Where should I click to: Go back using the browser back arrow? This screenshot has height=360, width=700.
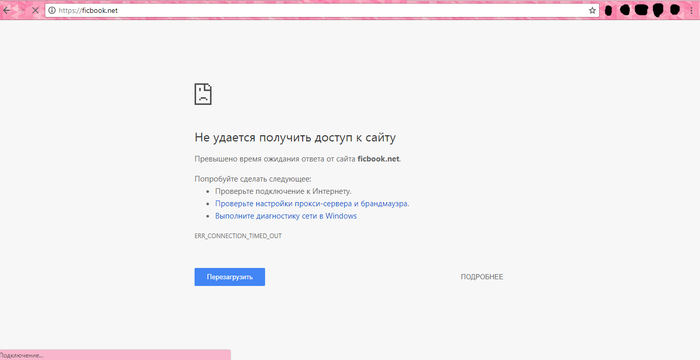coord(6,10)
